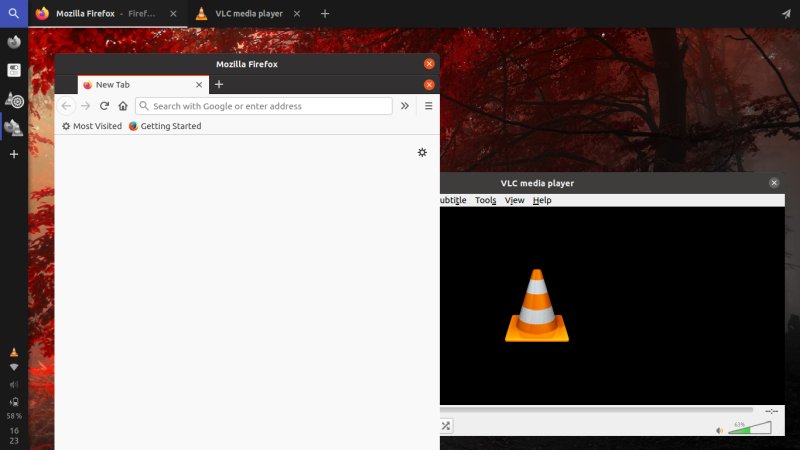
Task: Click the magnifier icon in the address bar
Action: tap(144, 106)
